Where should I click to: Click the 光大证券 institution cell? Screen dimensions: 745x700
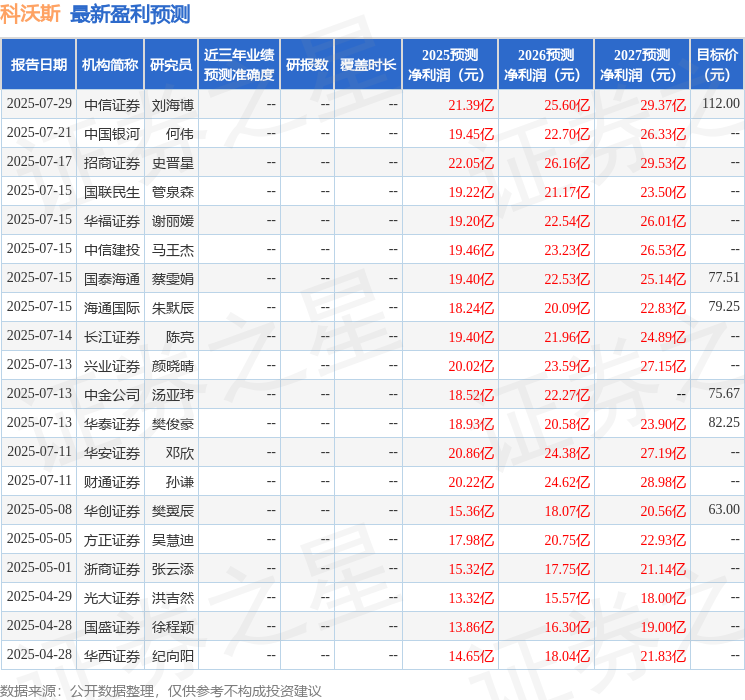112,598
